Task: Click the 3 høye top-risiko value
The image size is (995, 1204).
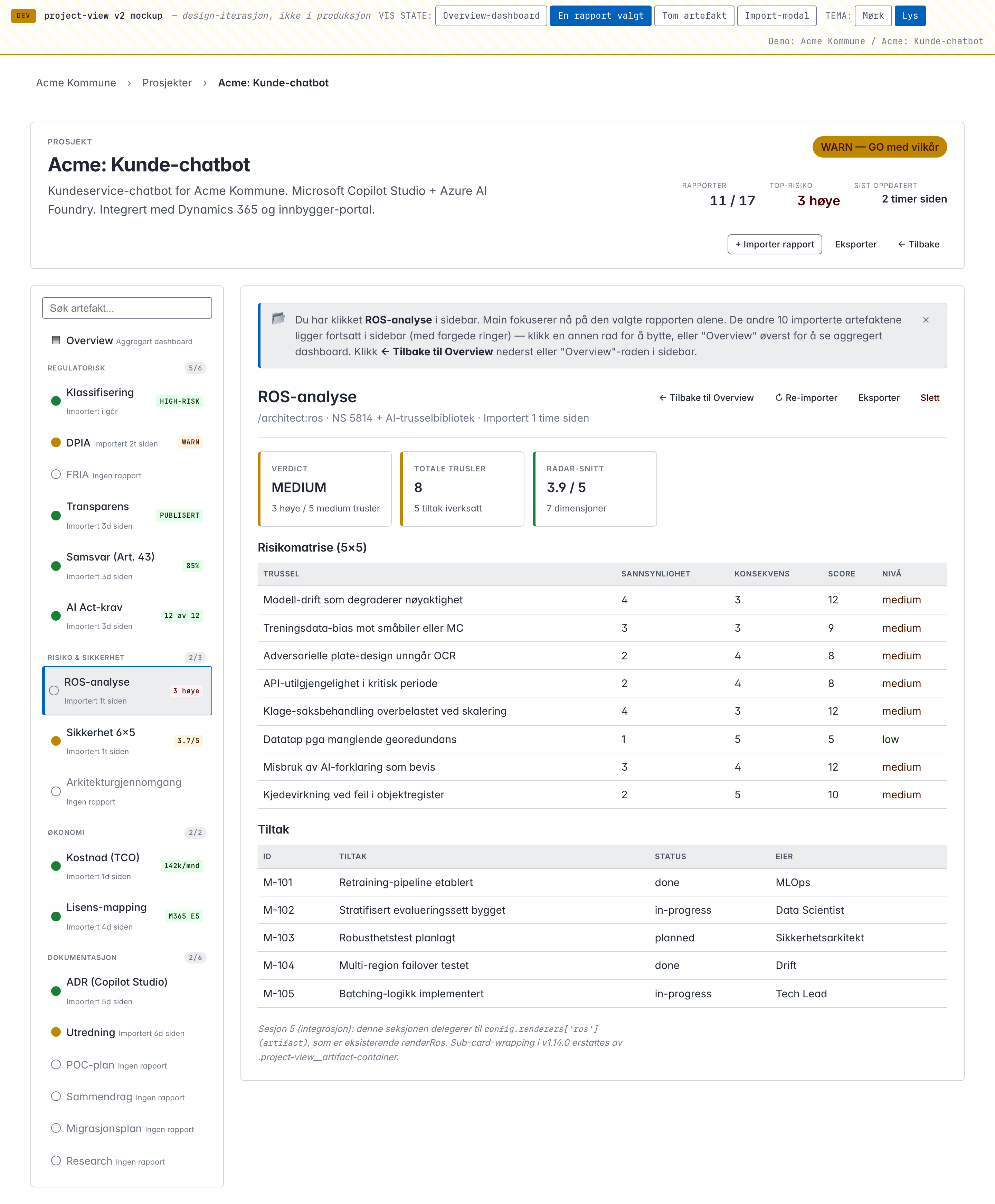Action: click(818, 201)
